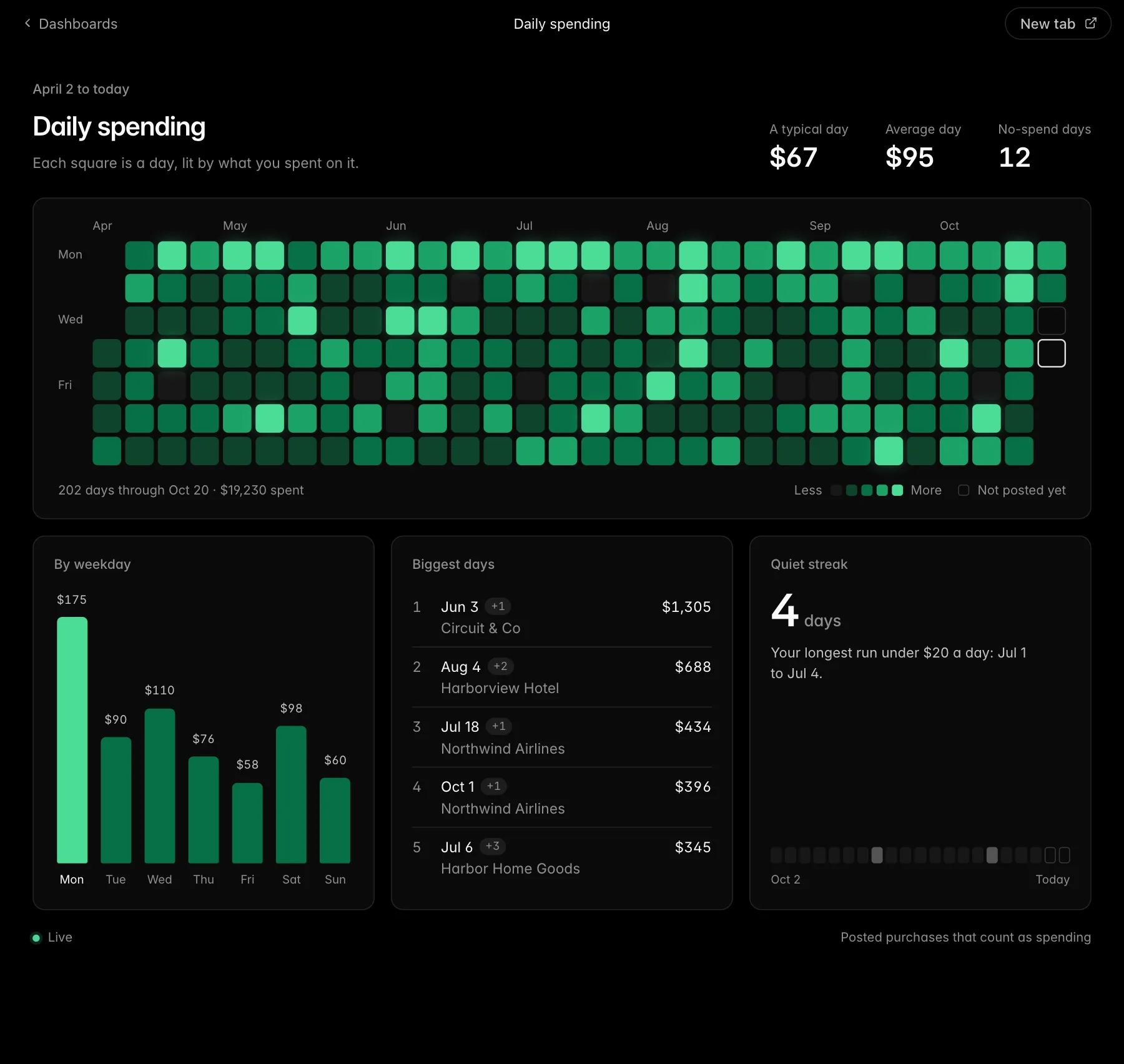Select the Tue bar in By weekday

(116, 800)
